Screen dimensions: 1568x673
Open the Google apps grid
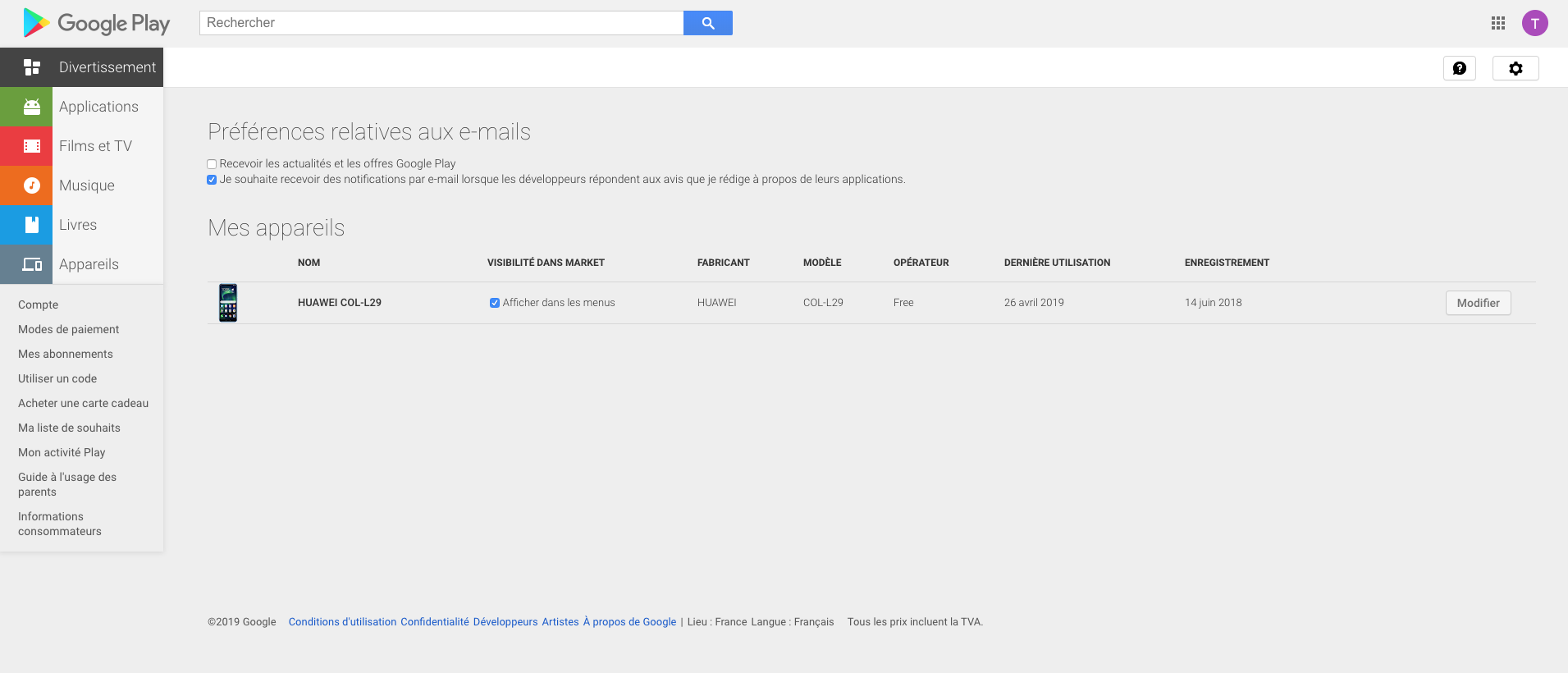1497,23
